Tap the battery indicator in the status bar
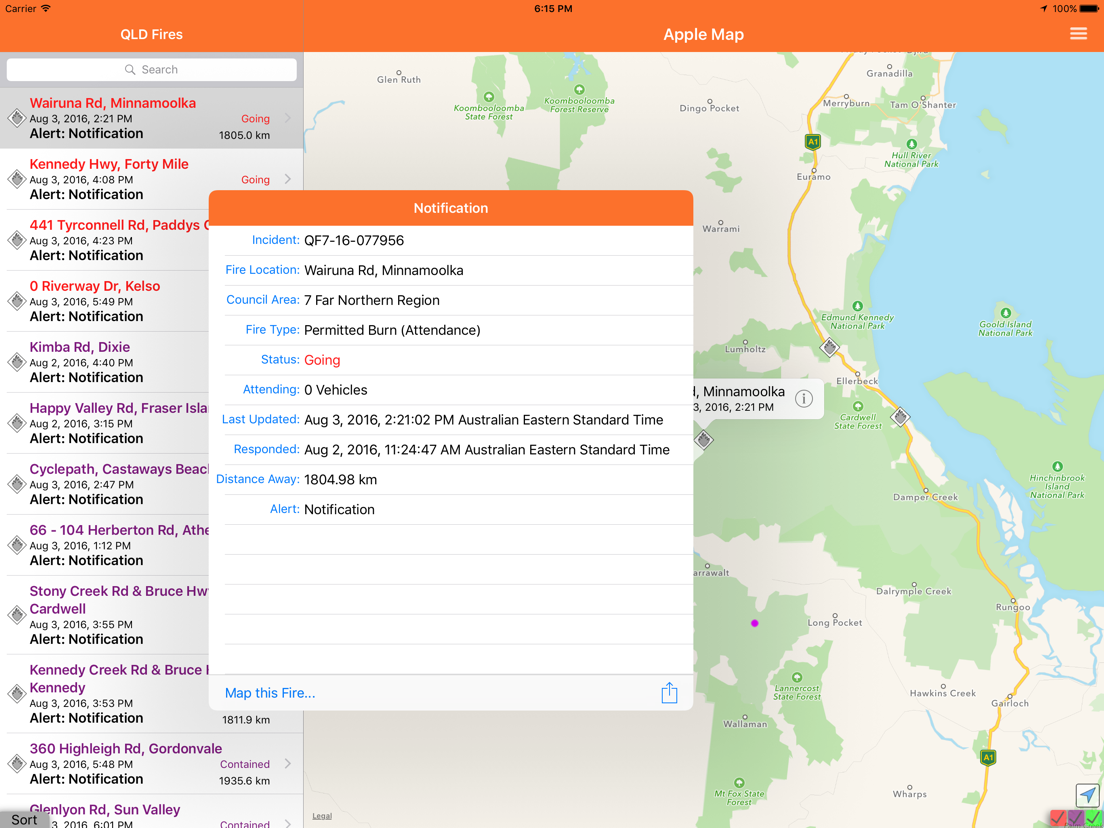Screen dimensions: 1104x828 (x=1089, y=8)
